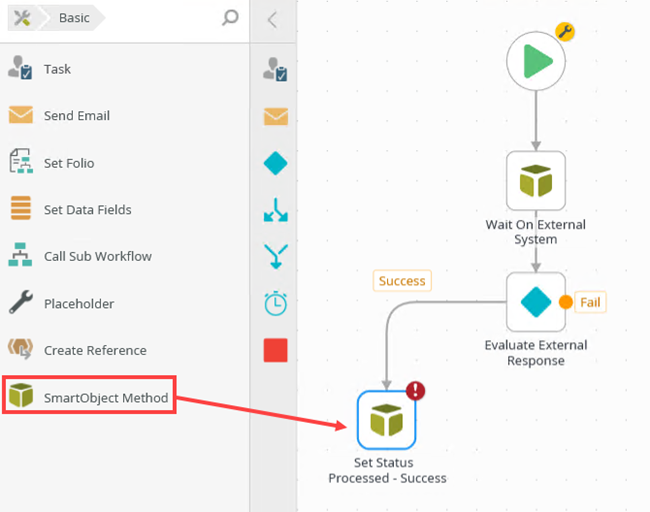Select the green Start step on canvas
Viewport: 650px width, 512px height.
[536, 61]
